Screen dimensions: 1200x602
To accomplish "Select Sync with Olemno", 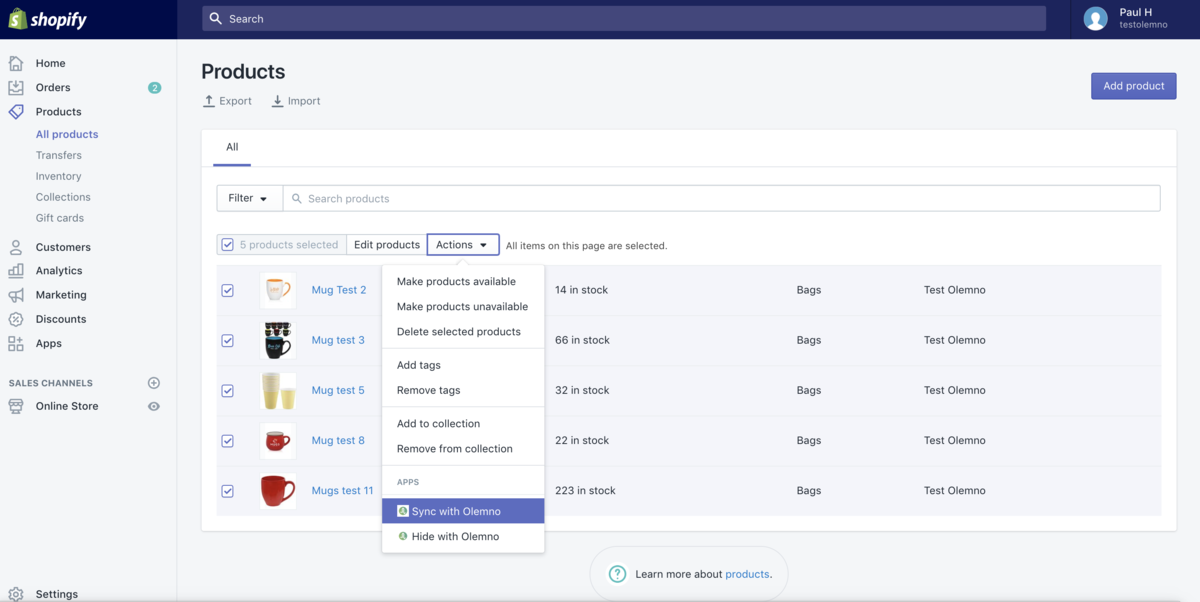I will [463, 511].
